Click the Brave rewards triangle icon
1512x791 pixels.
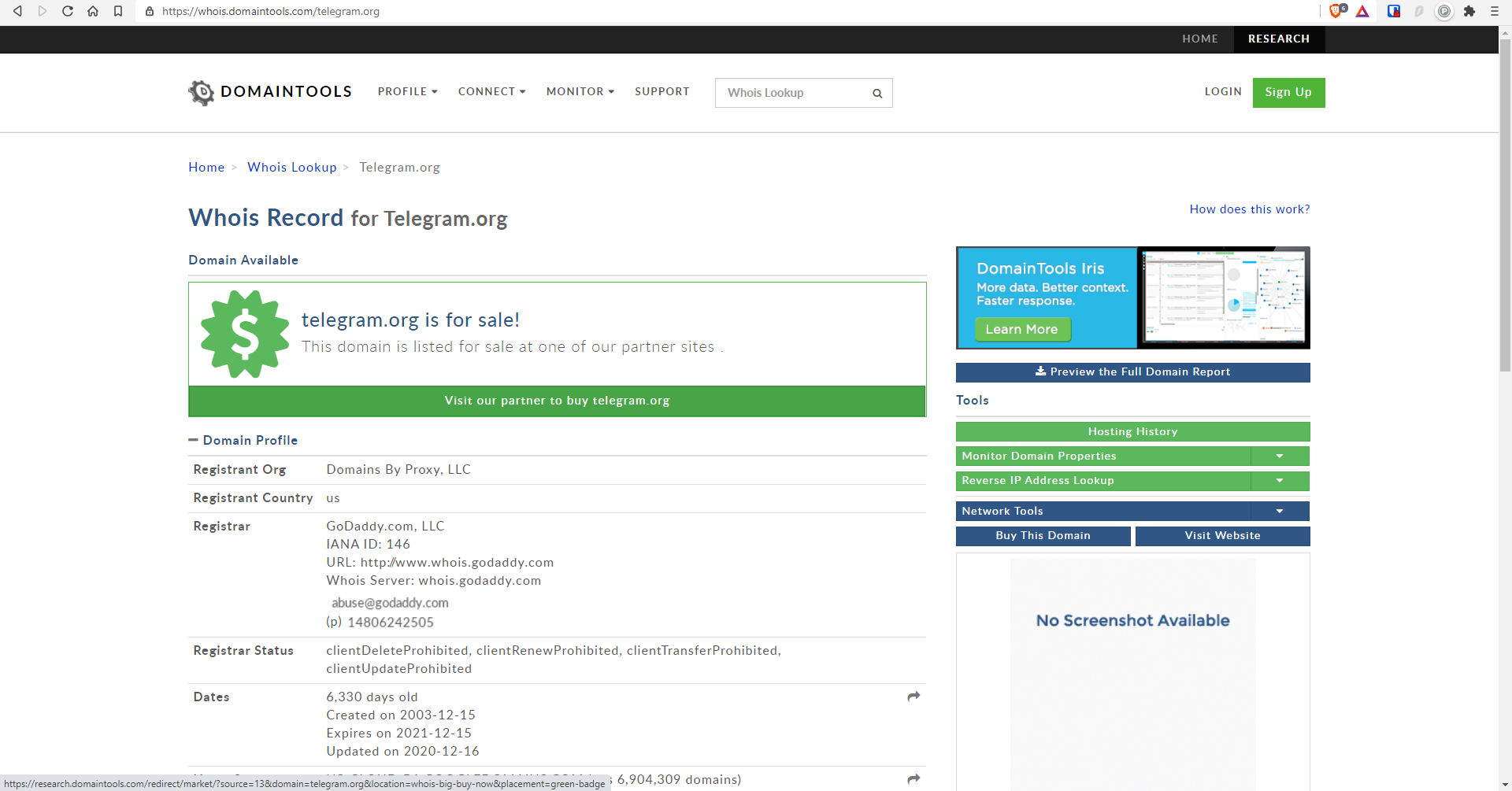(x=1362, y=11)
